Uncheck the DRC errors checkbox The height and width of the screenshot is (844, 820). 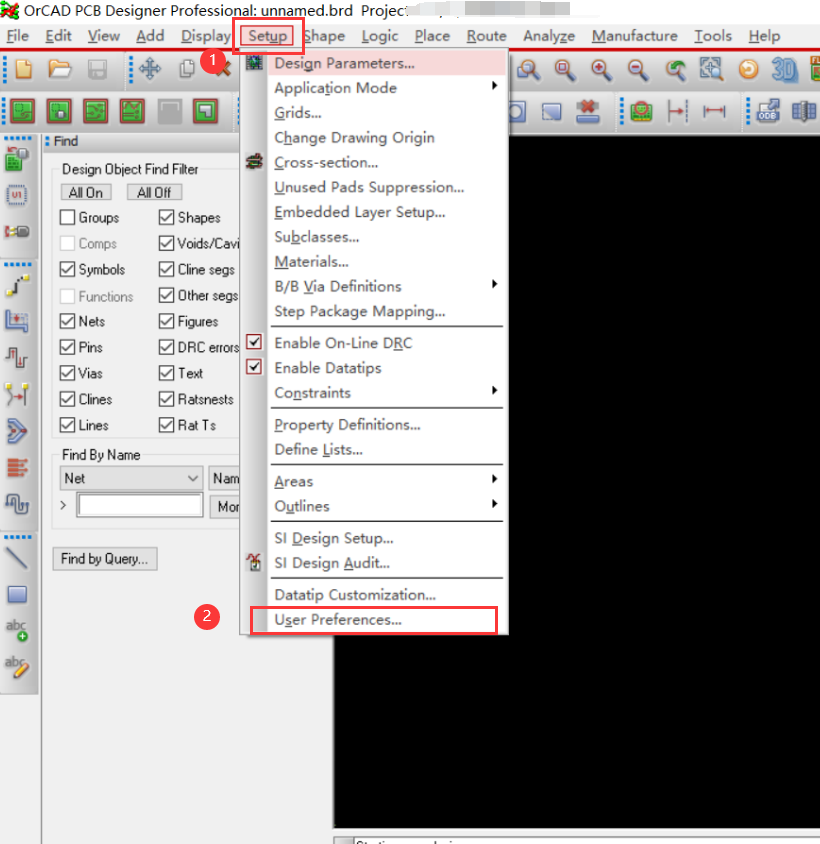[166, 347]
